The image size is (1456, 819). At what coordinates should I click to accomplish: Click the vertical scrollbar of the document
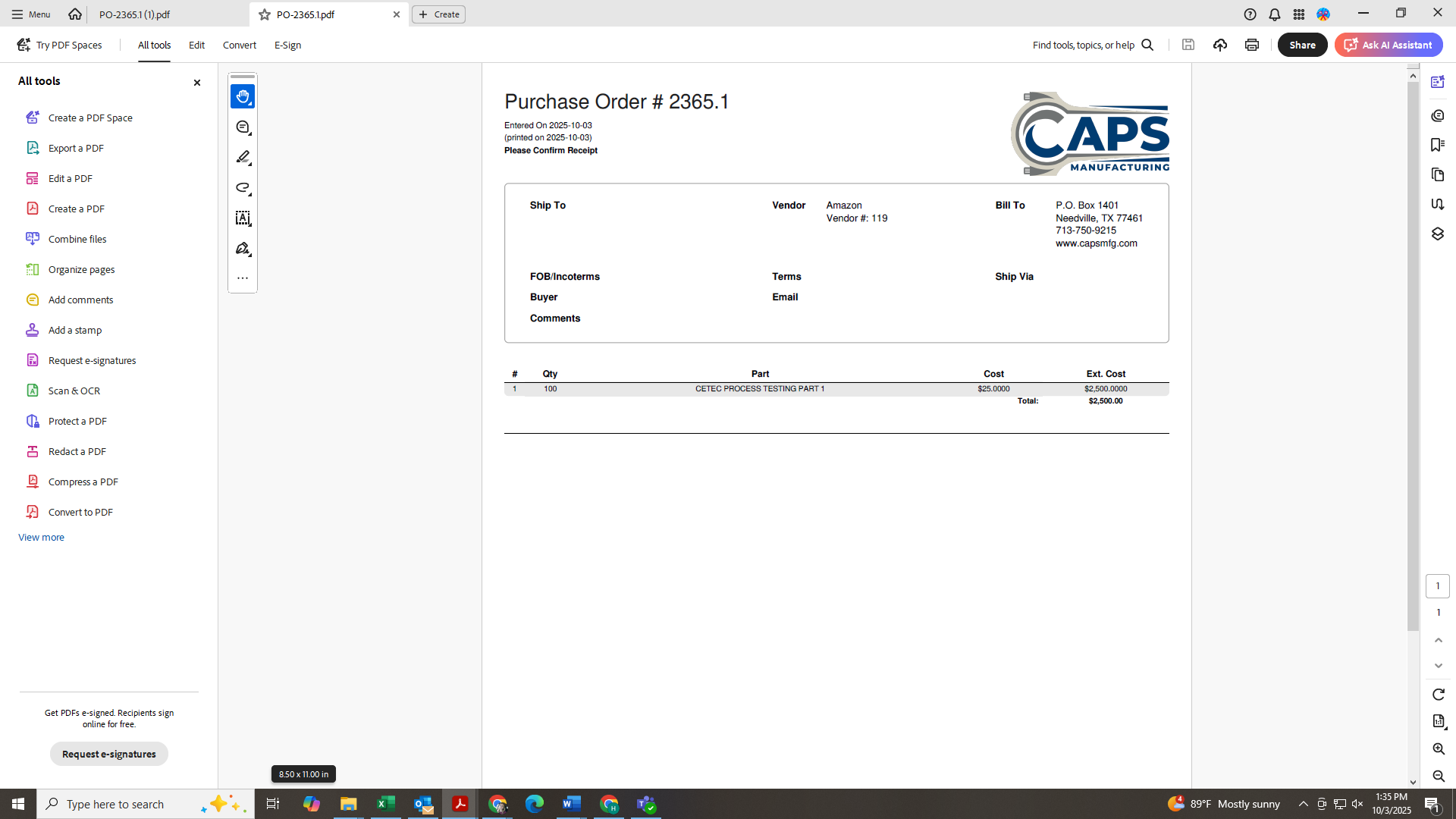coord(1412,356)
